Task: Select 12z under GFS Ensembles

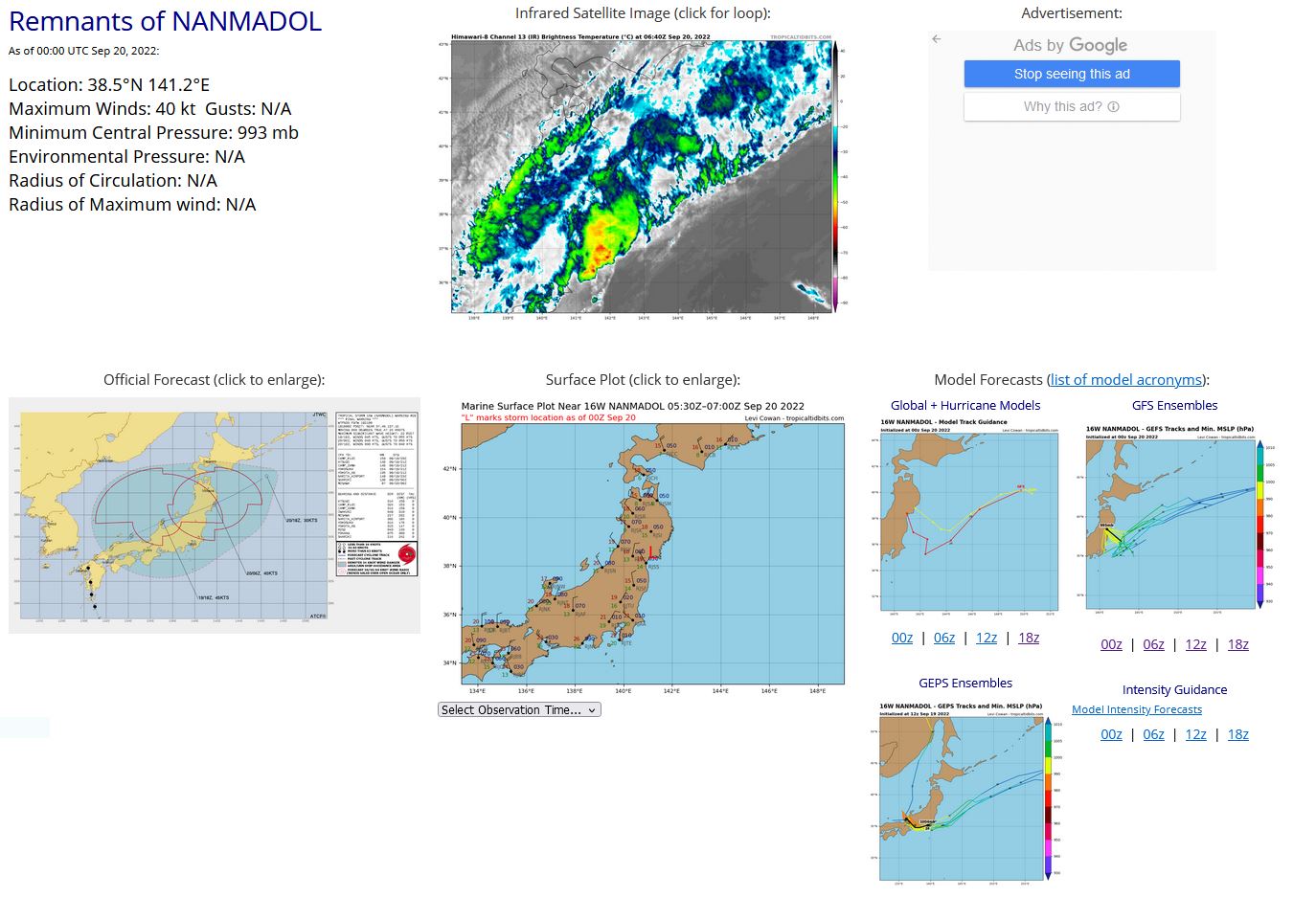Action: [x=1195, y=645]
